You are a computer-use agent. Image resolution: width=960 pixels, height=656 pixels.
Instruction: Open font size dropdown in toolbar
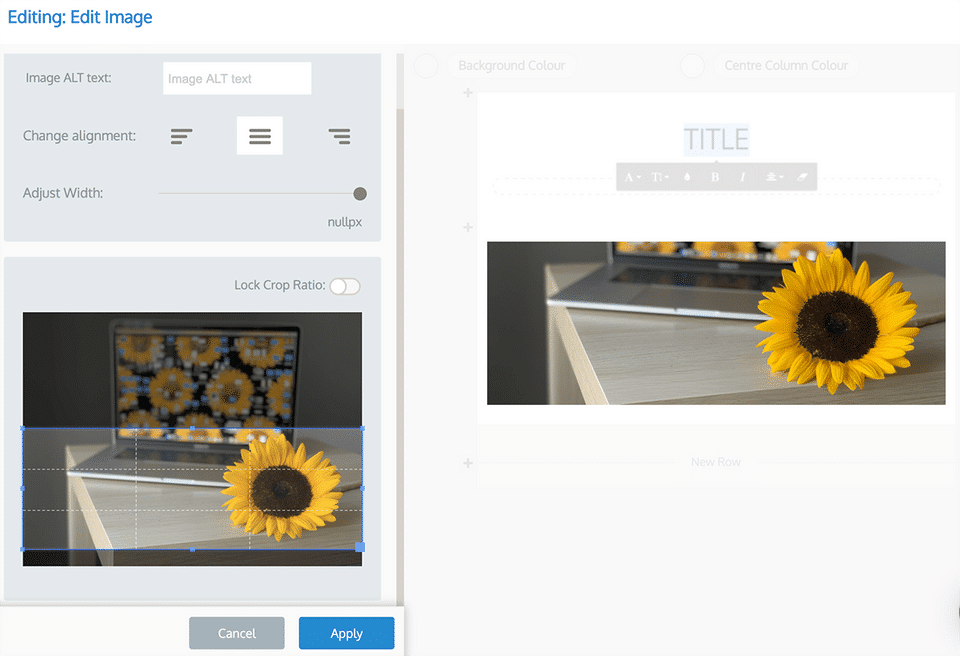(660, 177)
